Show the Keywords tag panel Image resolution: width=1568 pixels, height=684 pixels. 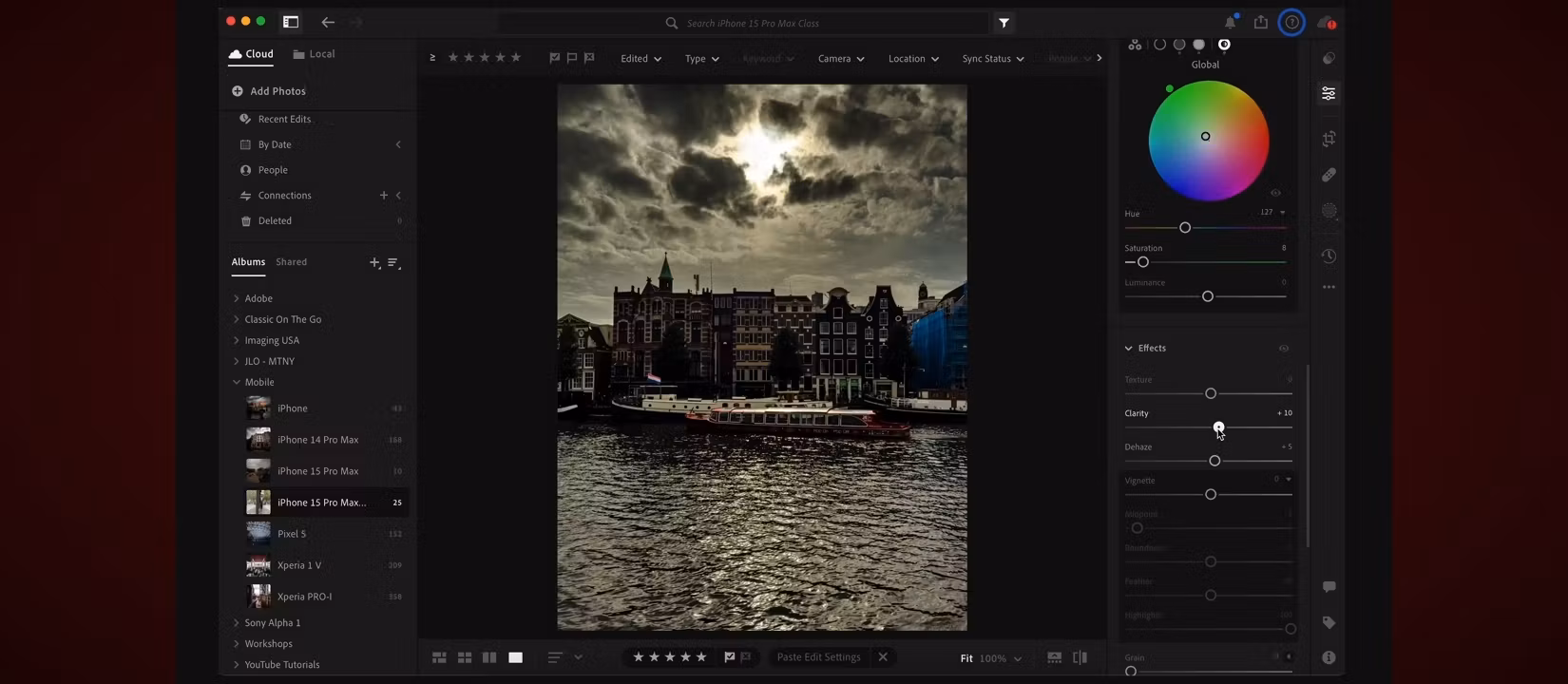pos(1329,622)
